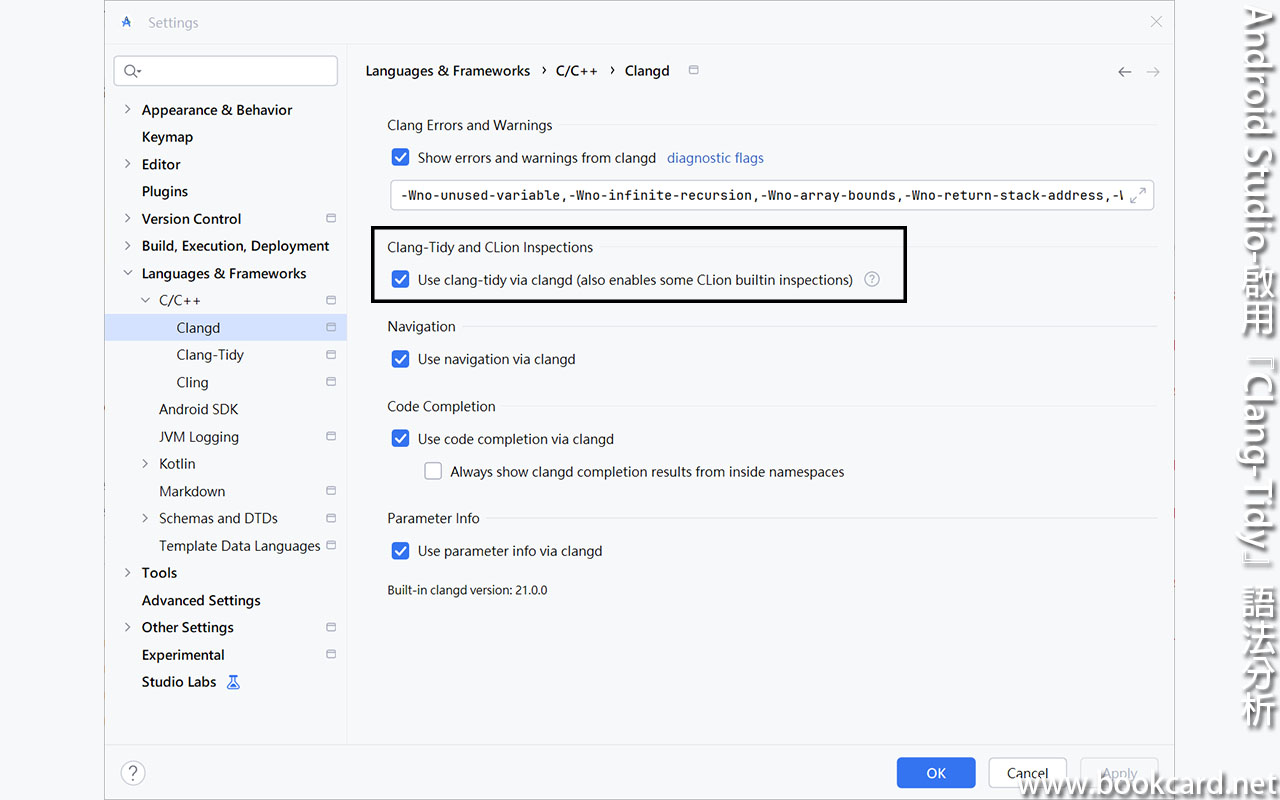Open the Android SDK settings page

[198, 409]
